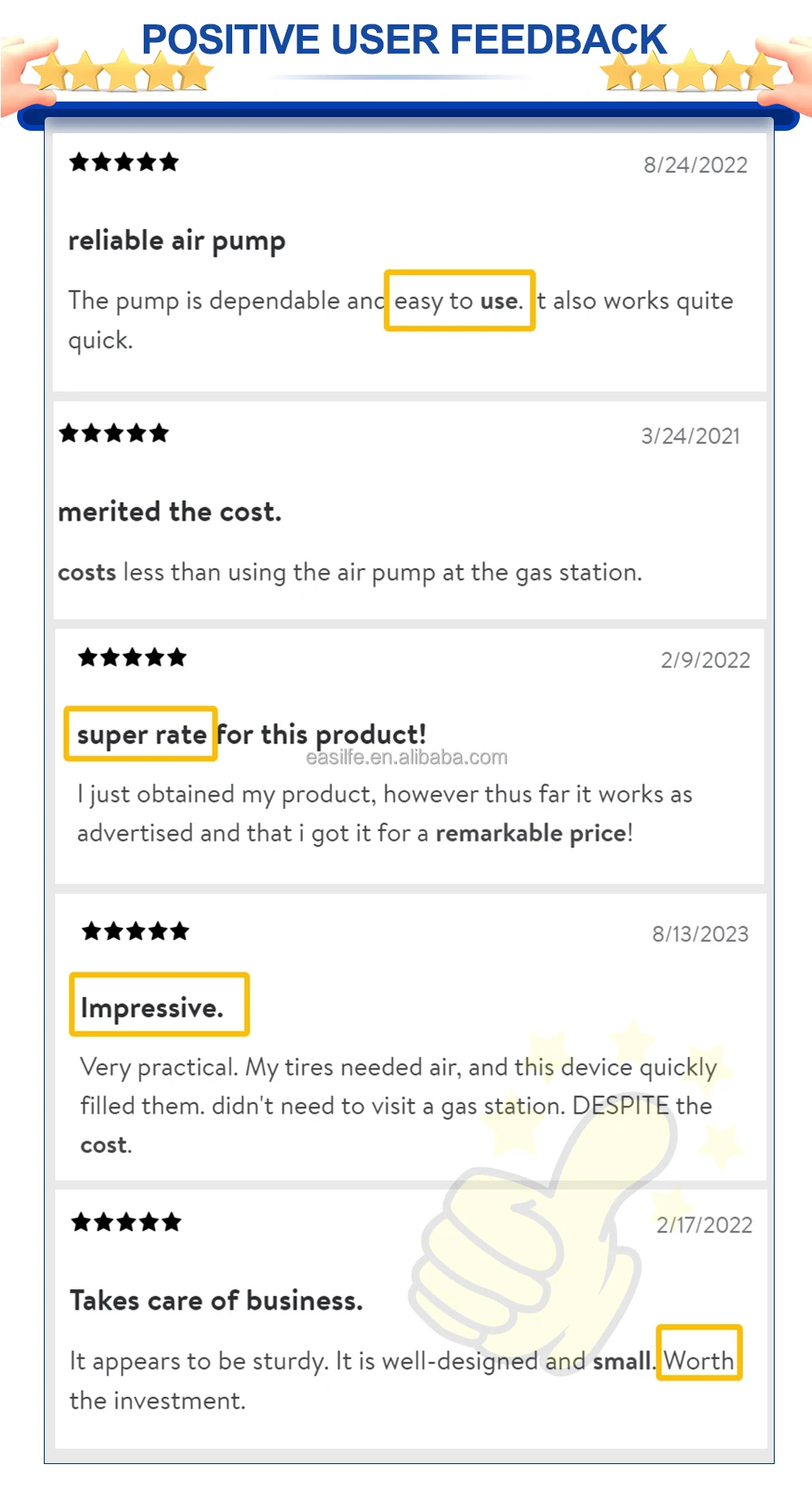Screen dimensions: 812x1512
Task: Click the star rating above 'Impressive.' review
Action: point(136,931)
